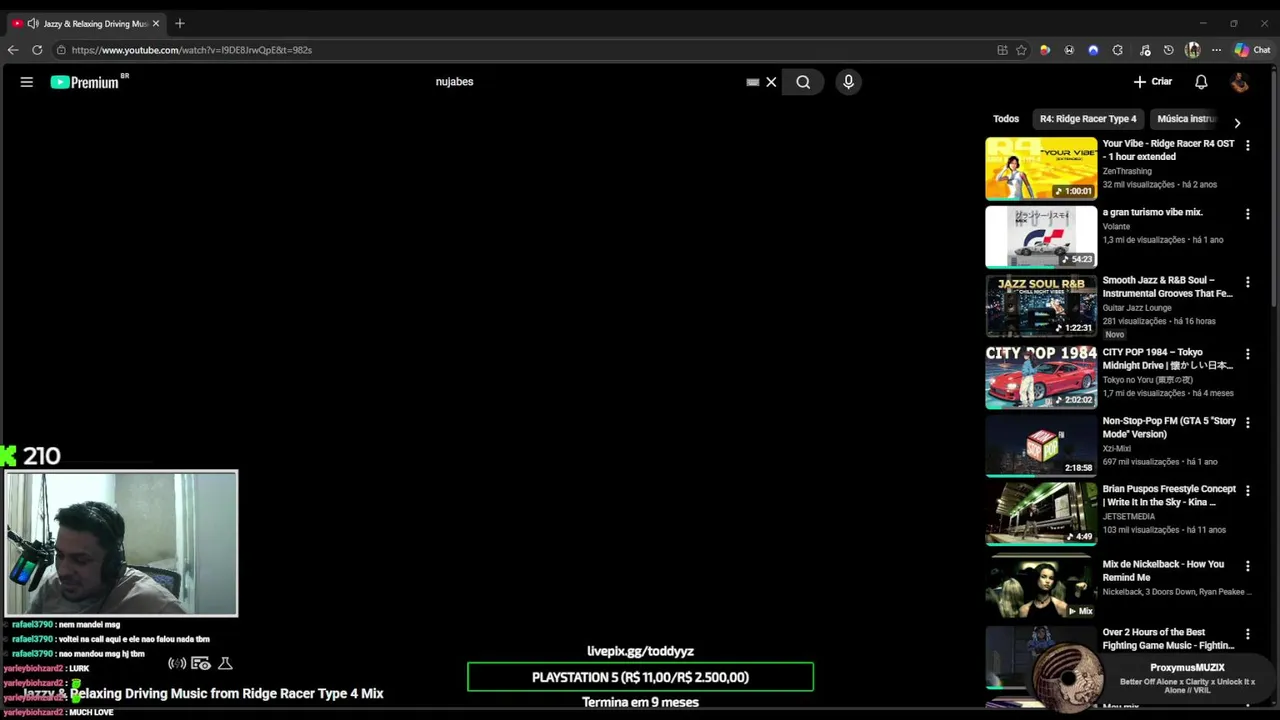Close the Jazzy & Relaxing Driving tab
This screenshot has width=1280, height=720.
point(156,23)
